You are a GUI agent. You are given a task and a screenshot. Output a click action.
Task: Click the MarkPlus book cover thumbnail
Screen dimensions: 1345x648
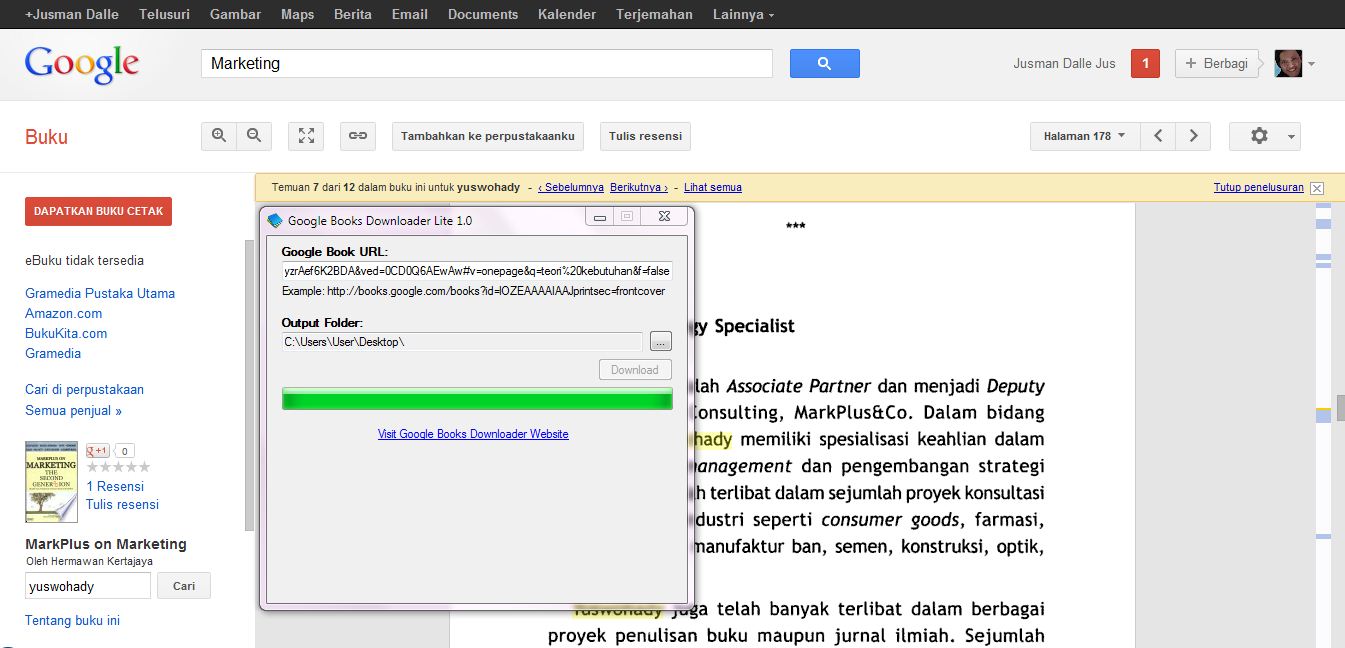point(51,482)
